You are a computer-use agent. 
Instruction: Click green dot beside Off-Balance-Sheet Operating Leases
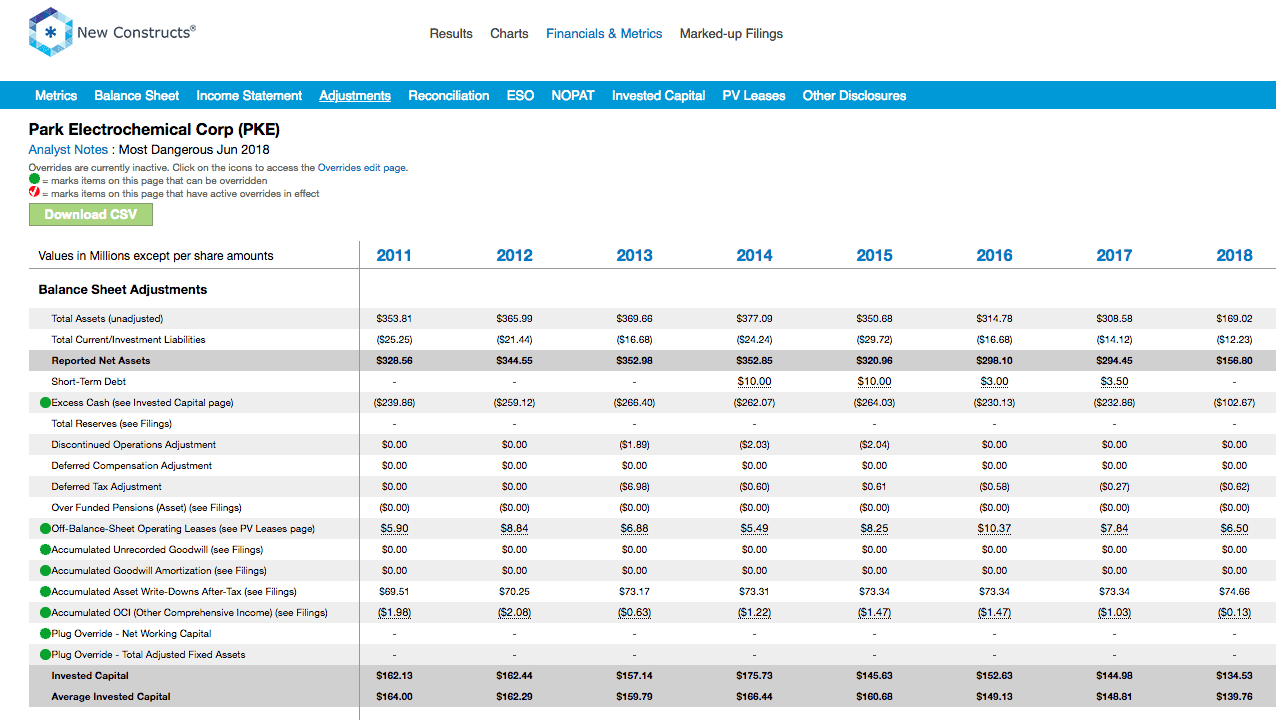tap(45, 528)
